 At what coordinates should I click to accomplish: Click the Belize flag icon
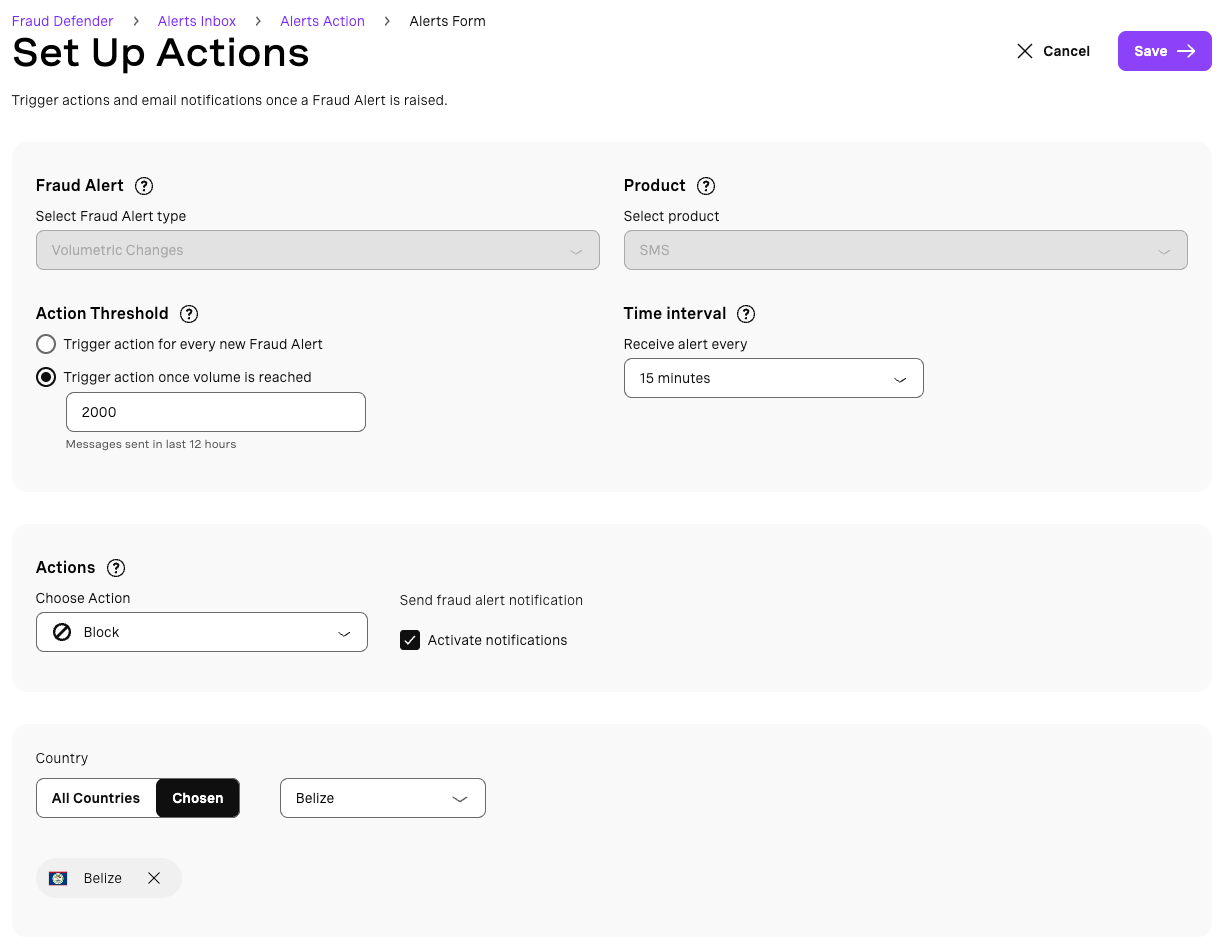[58, 878]
